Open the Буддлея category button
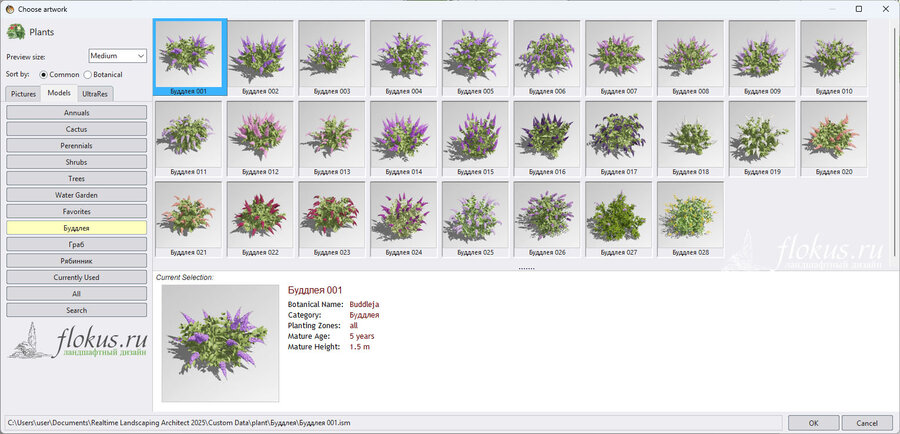The height and width of the screenshot is (434, 900). 76,228
